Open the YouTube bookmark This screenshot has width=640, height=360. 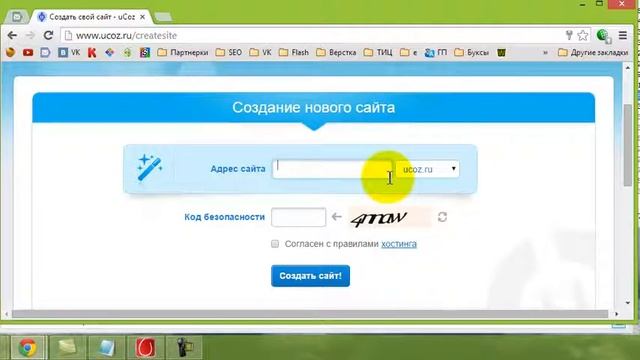pyautogui.click(x=28, y=53)
